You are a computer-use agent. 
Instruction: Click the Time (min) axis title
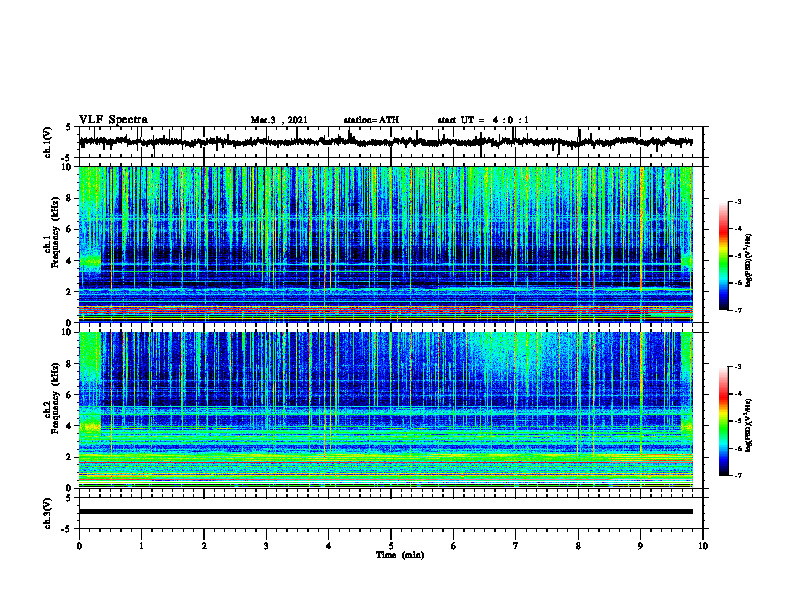coord(400,555)
